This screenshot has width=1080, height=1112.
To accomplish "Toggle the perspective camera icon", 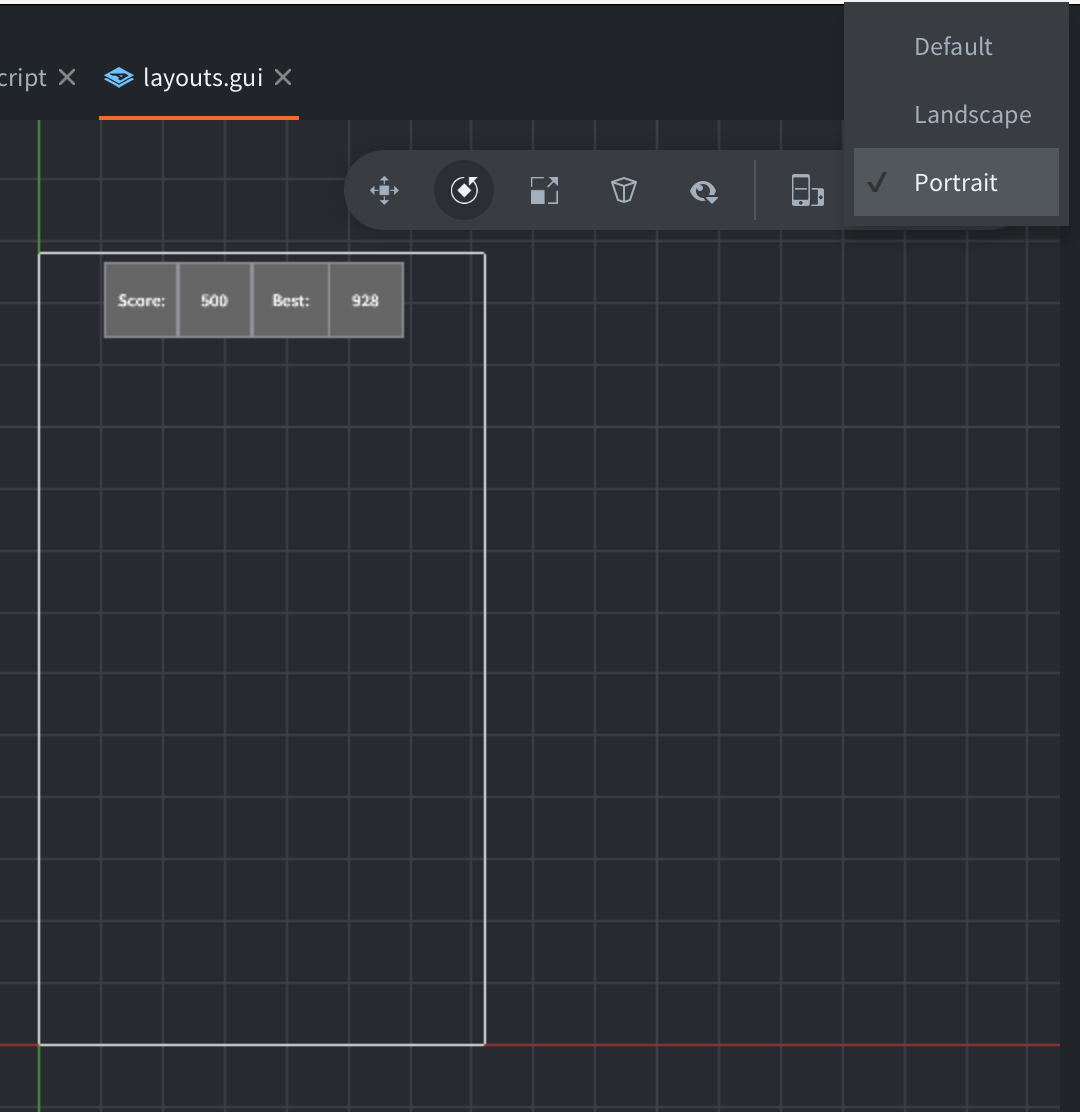I will [624, 190].
